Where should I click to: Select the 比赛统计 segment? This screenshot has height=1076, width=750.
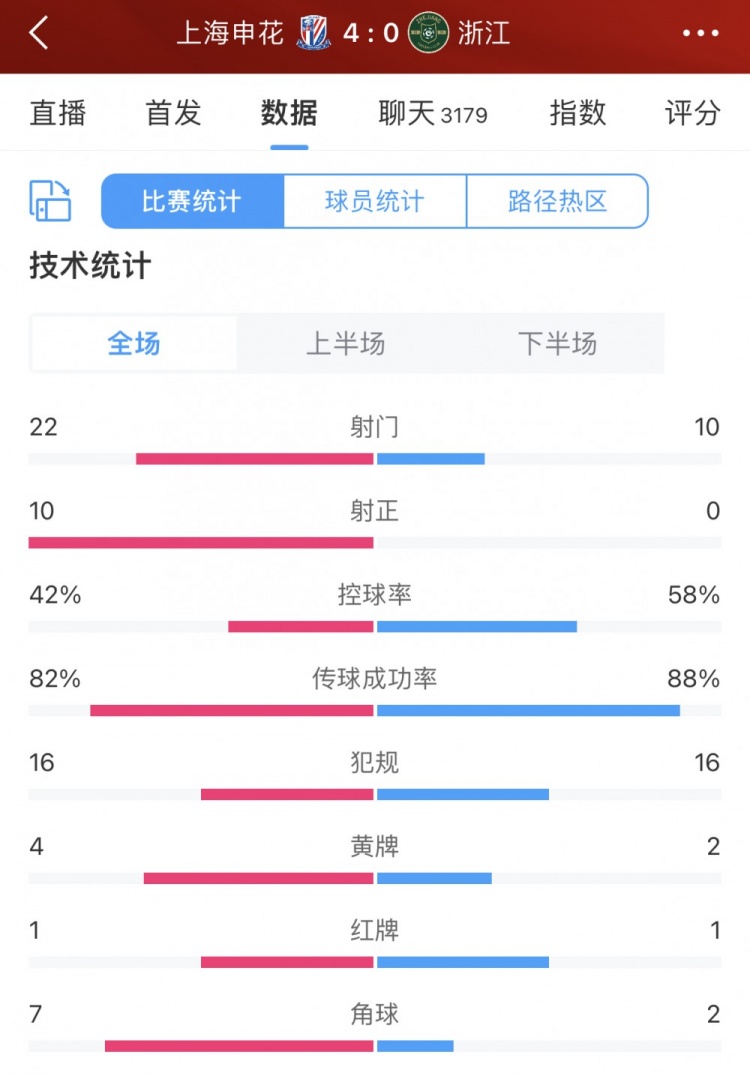192,201
